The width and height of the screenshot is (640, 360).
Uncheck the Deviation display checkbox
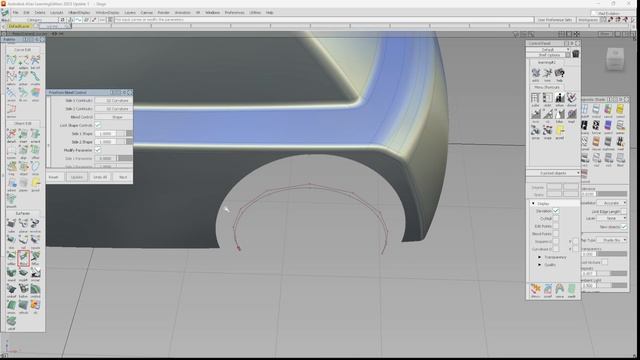tap(556, 211)
